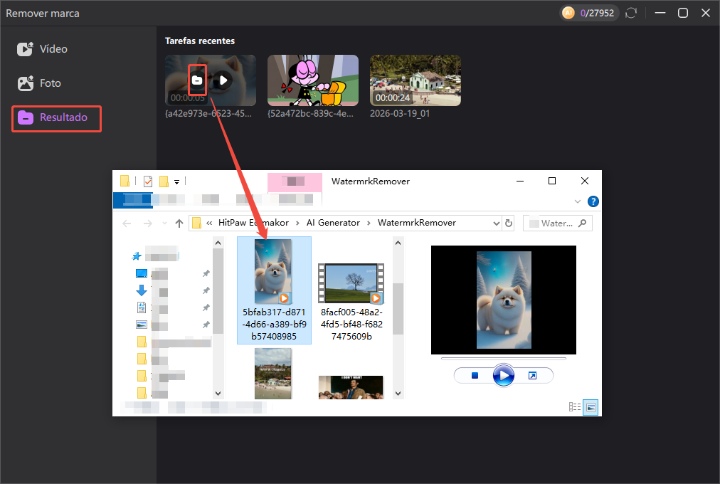Click the WatermrkRemover breadcrumb in address bar
The height and width of the screenshot is (484, 720).
(416, 223)
